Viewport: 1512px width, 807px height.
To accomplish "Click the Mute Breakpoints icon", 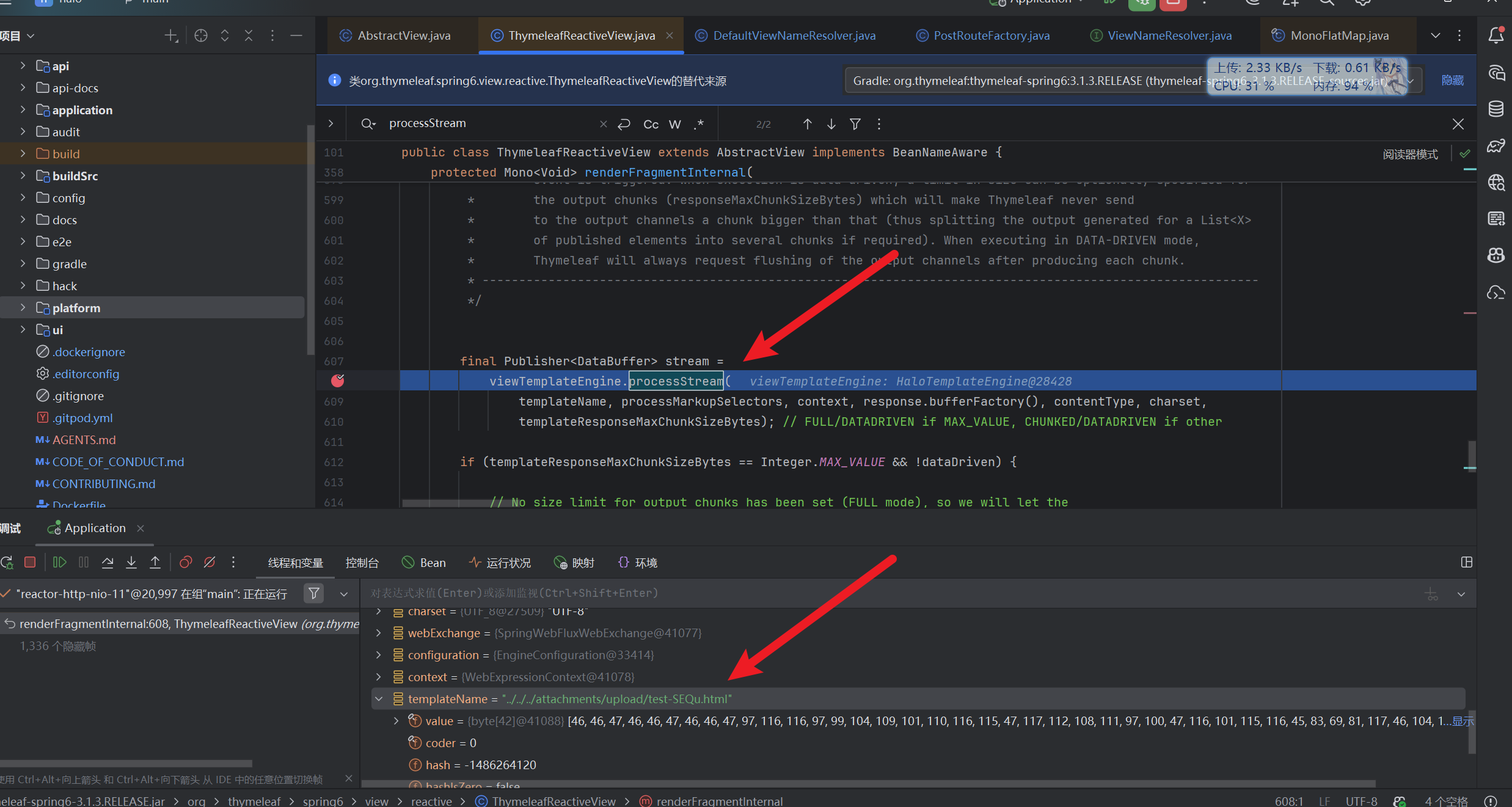I will pyautogui.click(x=210, y=562).
